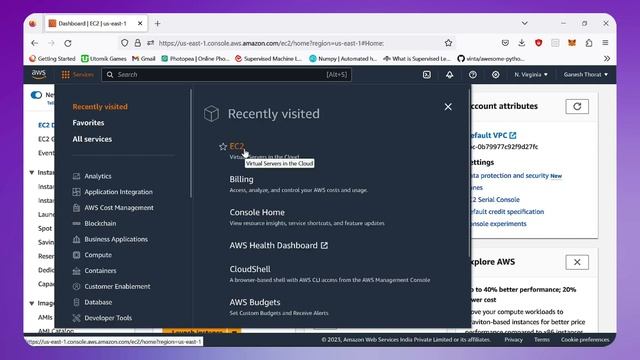640x360 pixels.
Task: Select Recently visited in the menu
Action: pos(100,107)
